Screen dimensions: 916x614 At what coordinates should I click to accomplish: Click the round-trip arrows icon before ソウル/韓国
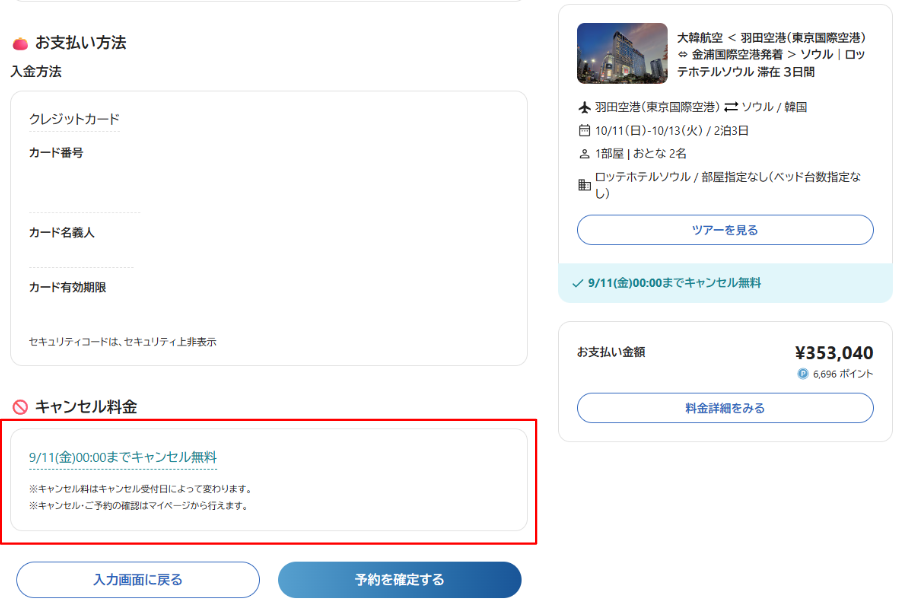pos(731,107)
